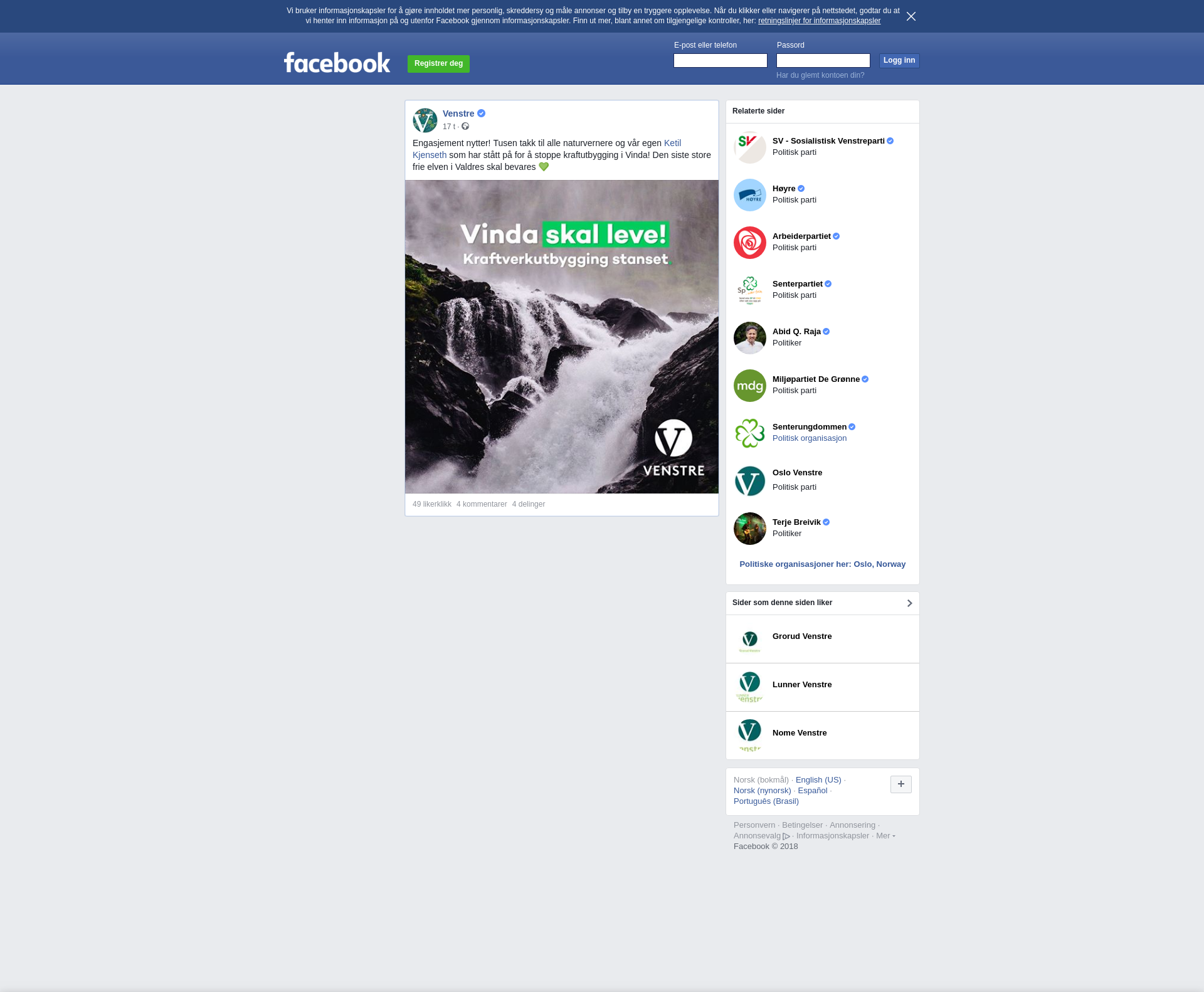Viewport: 1204px width, 992px height.
Task: Open the Grorud Venstre logo
Action: (750, 640)
